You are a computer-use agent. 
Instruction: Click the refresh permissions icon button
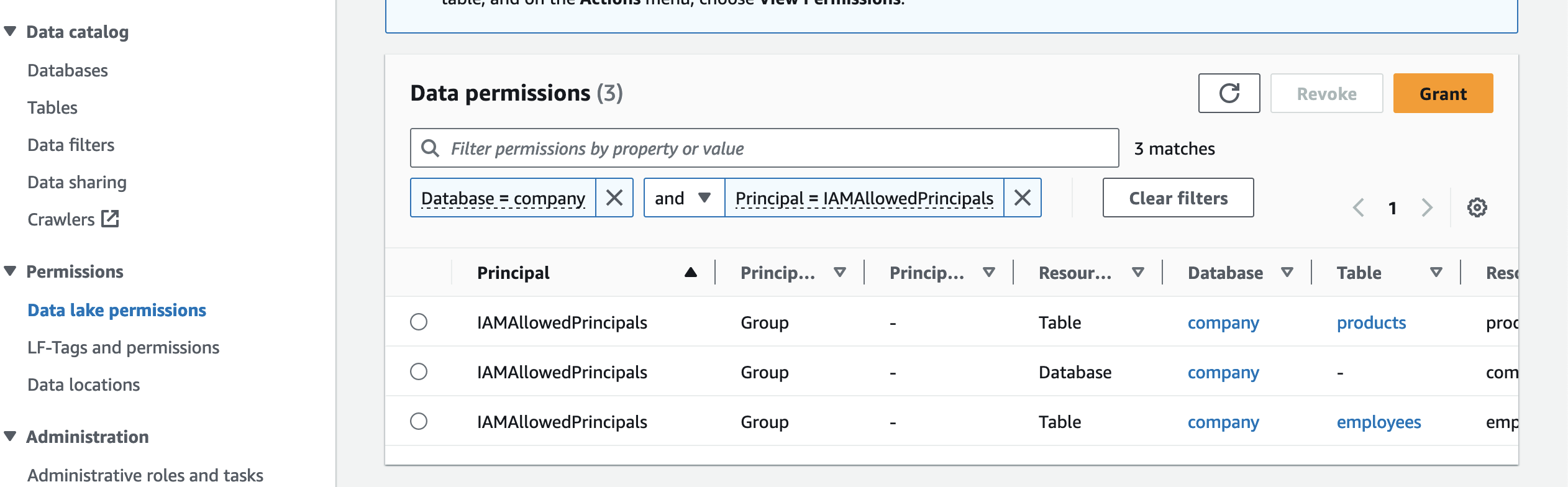1229,93
